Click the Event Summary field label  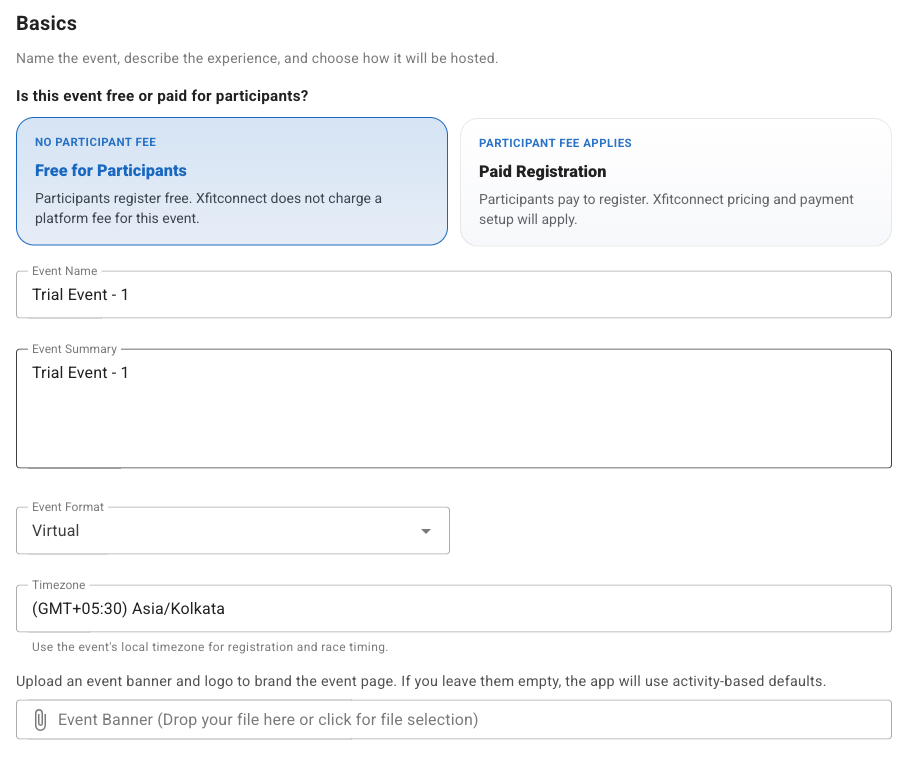click(x=75, y=349)
